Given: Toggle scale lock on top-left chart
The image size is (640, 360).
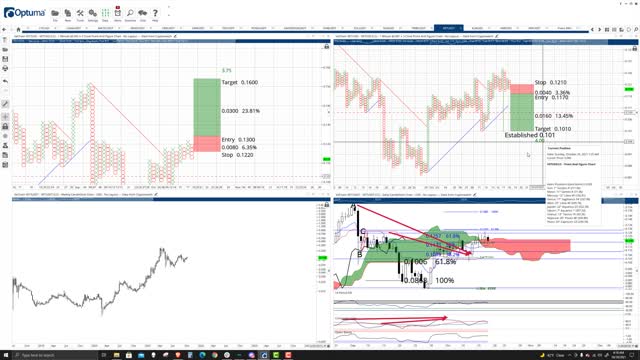Looking at the screenshot, I should [x=327, y=47].
